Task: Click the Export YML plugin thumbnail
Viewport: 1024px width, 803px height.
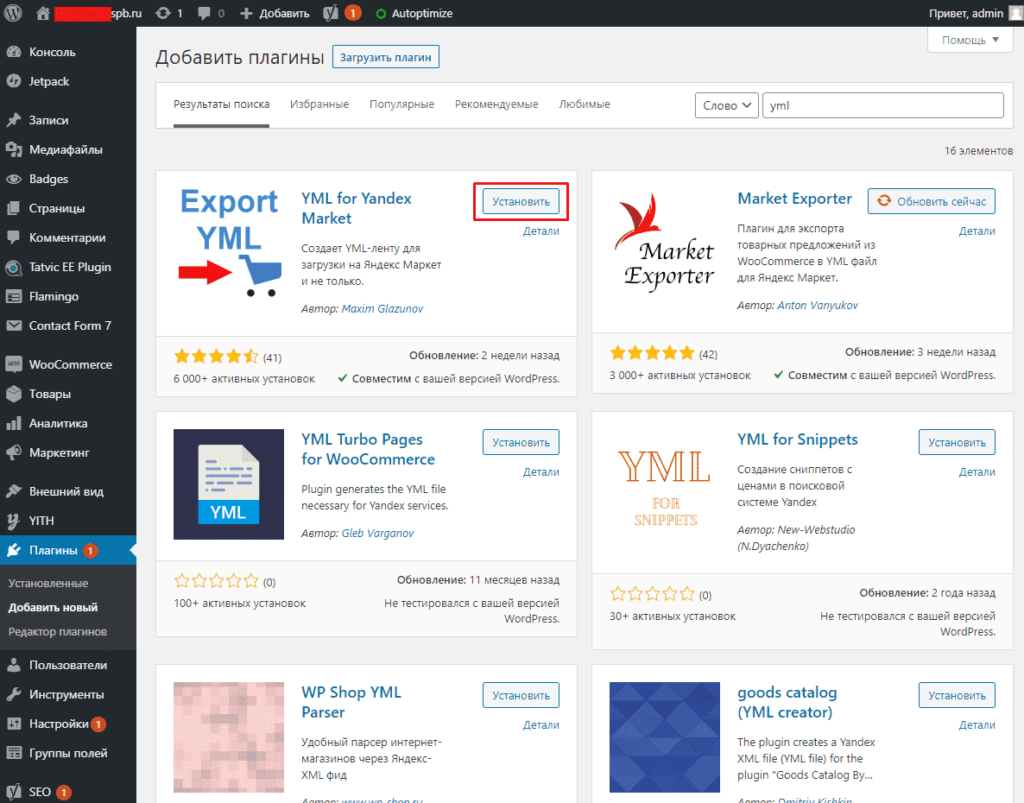Action: [x=229, y=244]
